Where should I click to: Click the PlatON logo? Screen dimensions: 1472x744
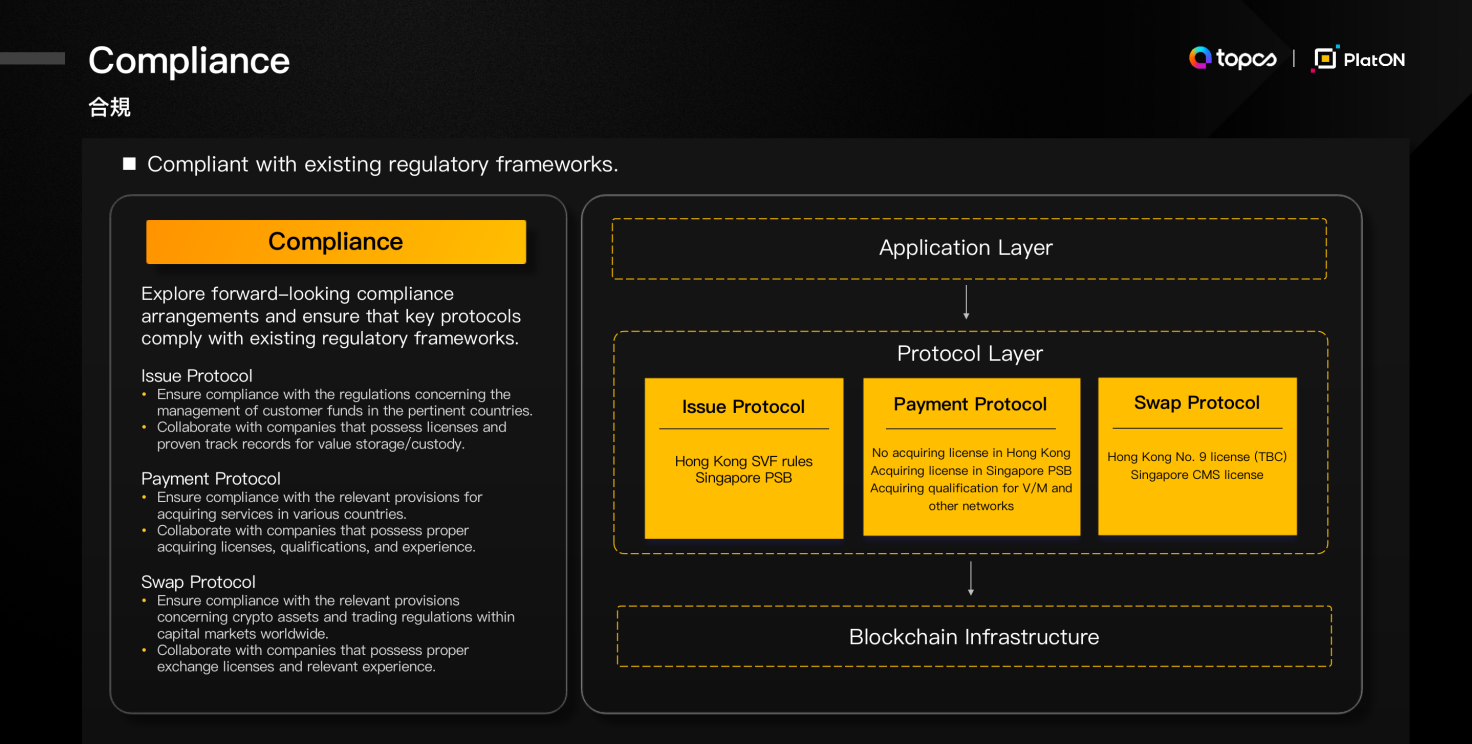1358,59
